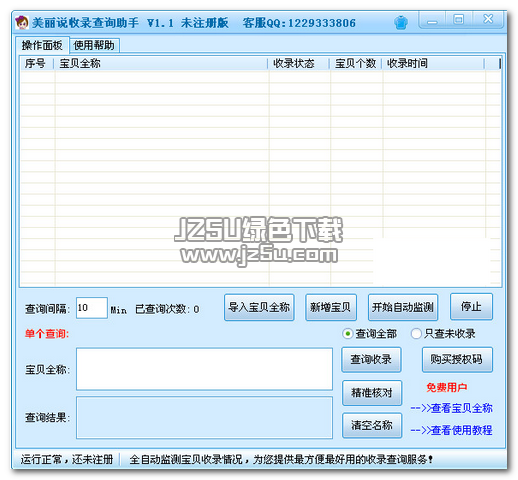
Task: Close the application window
Action: point(488,19)
